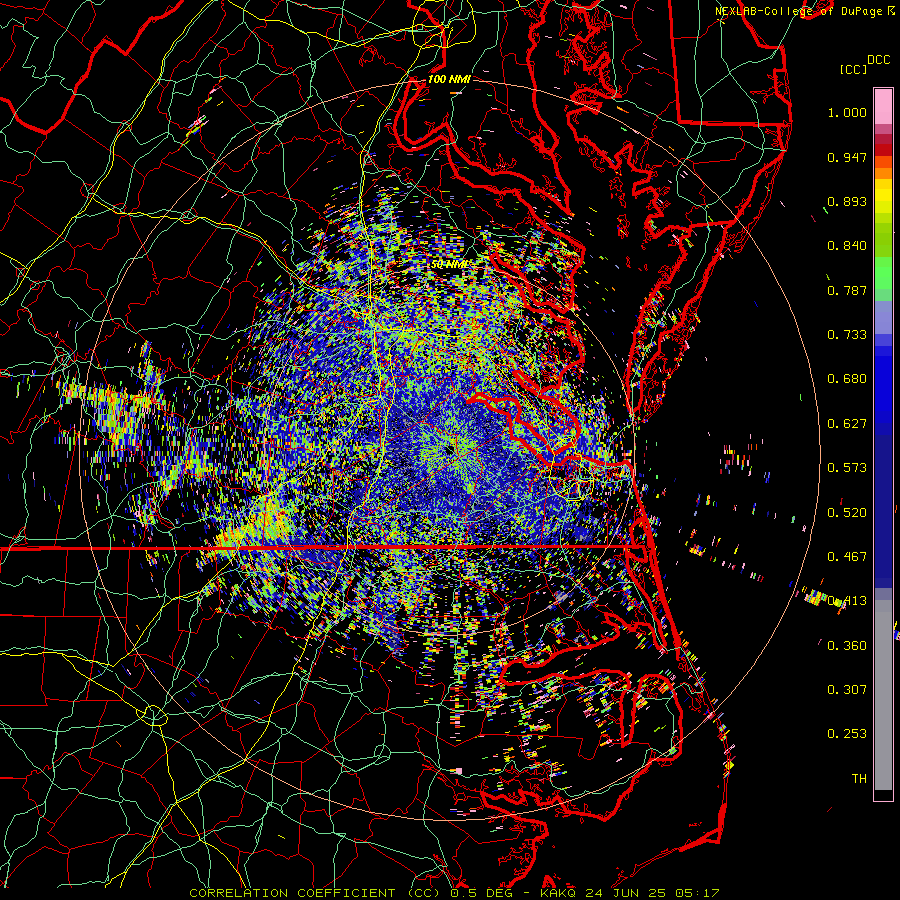Pick the bright green segment of color bar

pos(883,273)
